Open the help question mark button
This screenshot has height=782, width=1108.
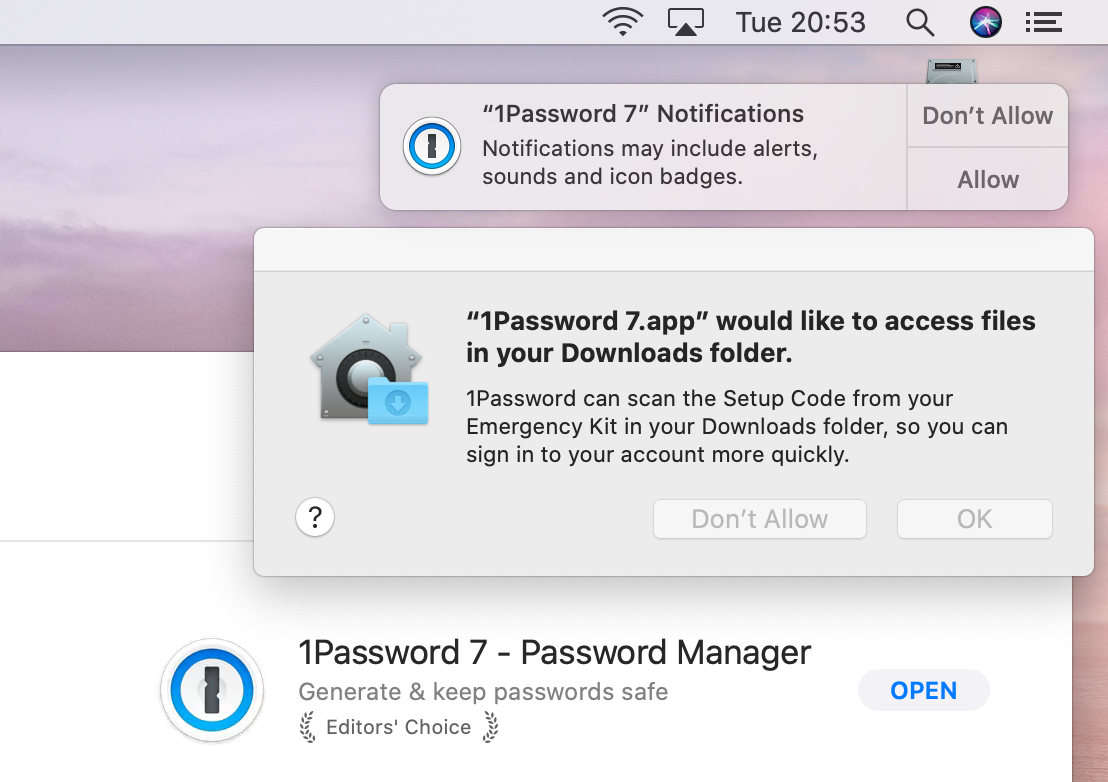(315, 518)
